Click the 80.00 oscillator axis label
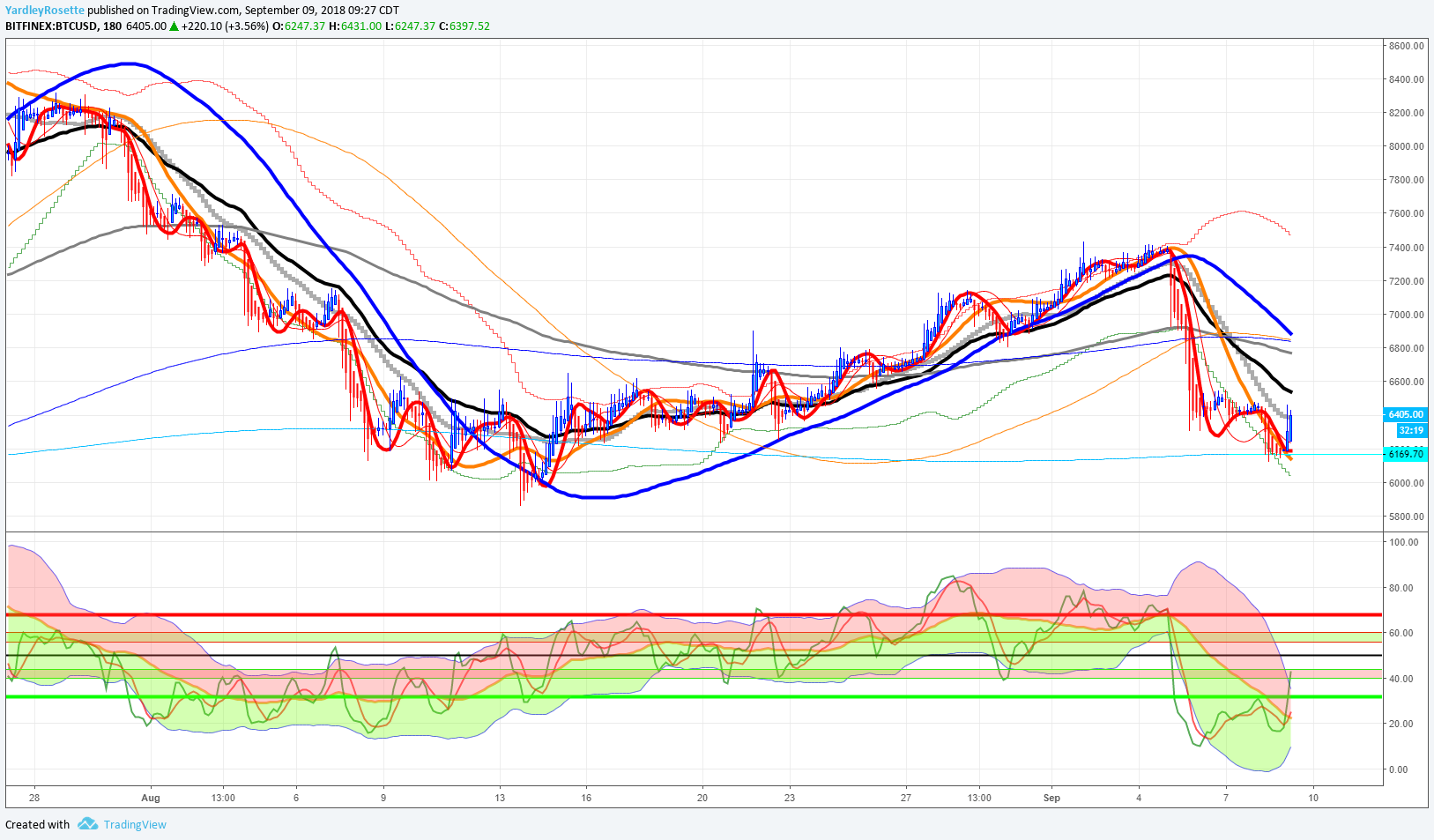 [1403, 588]
